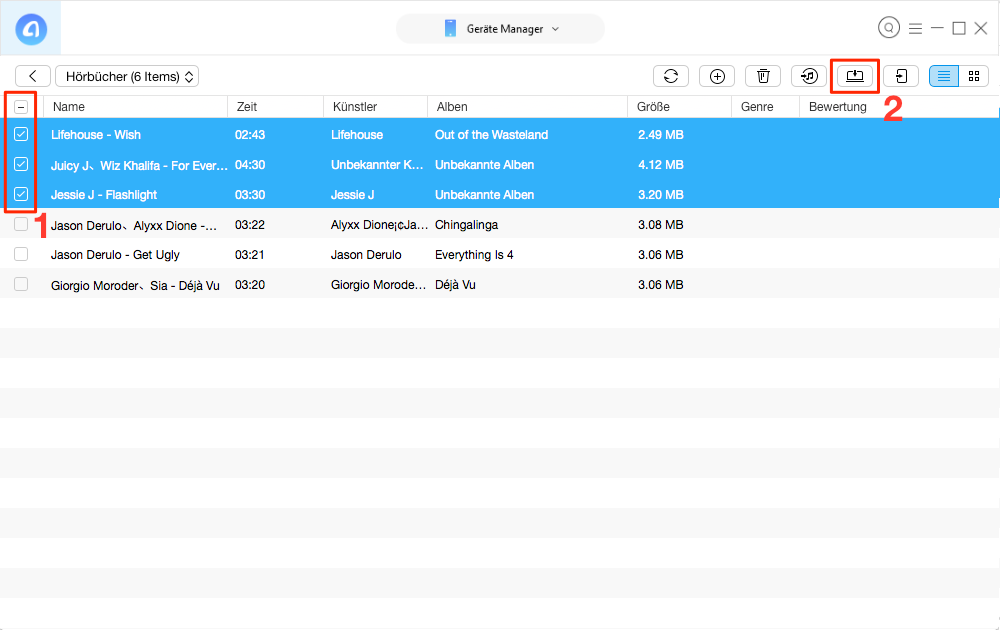Open the Geräte Manager dropdown
Screen dimensions: 1000x630
point(501,29)
